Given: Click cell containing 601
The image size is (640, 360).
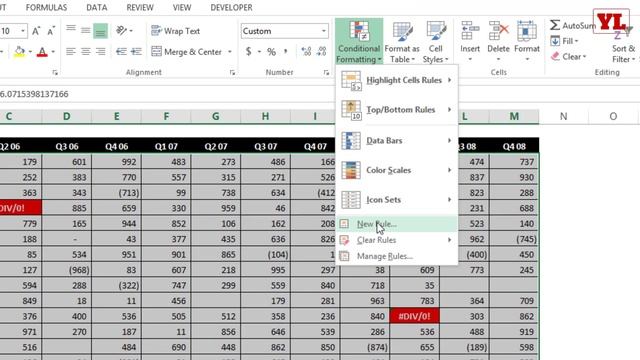Looking at the screenshot, I should click(67, 162).
